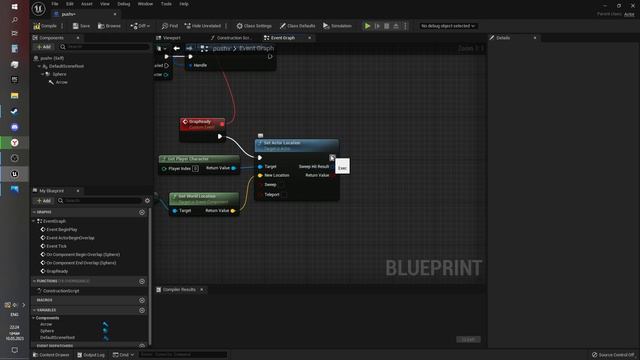Viewport: 640px width, 360px height.
Task: Open the Asset menu
Action: (x=87, y=4)
